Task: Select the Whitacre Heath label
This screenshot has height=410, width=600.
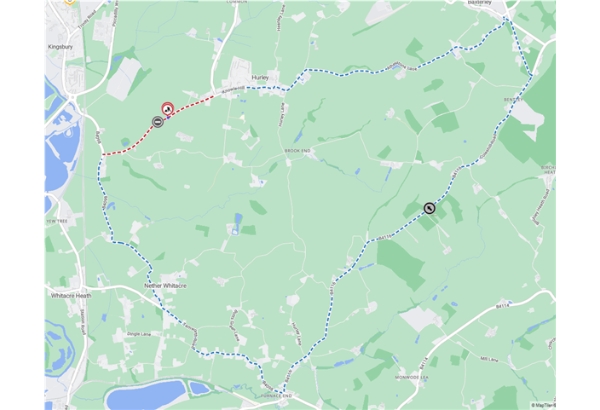Action: (x=71, y=296)
